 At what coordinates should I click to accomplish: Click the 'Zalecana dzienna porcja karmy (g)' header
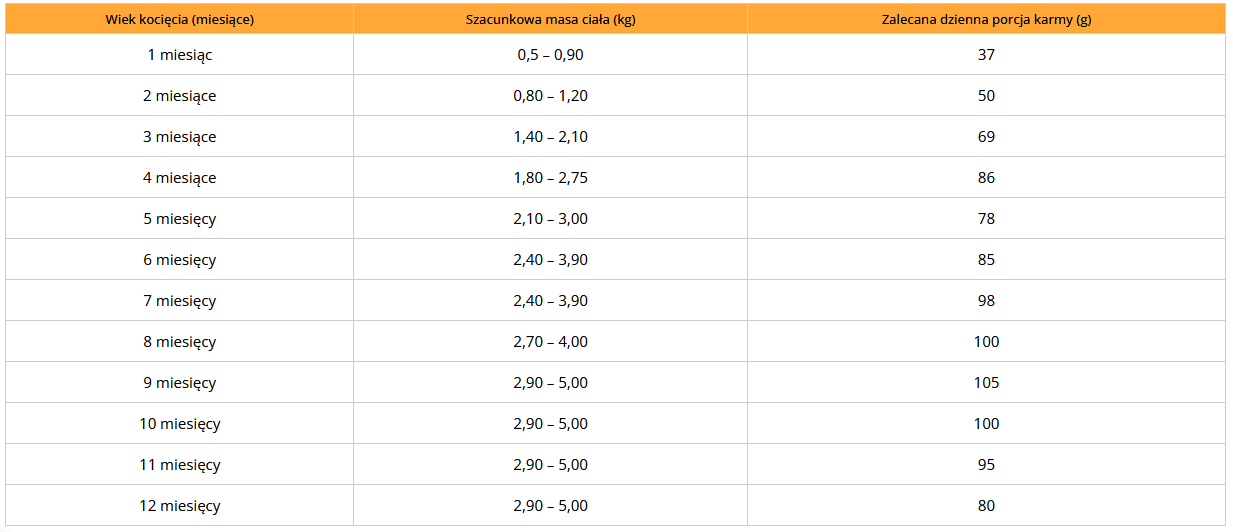tap(986, 19)
